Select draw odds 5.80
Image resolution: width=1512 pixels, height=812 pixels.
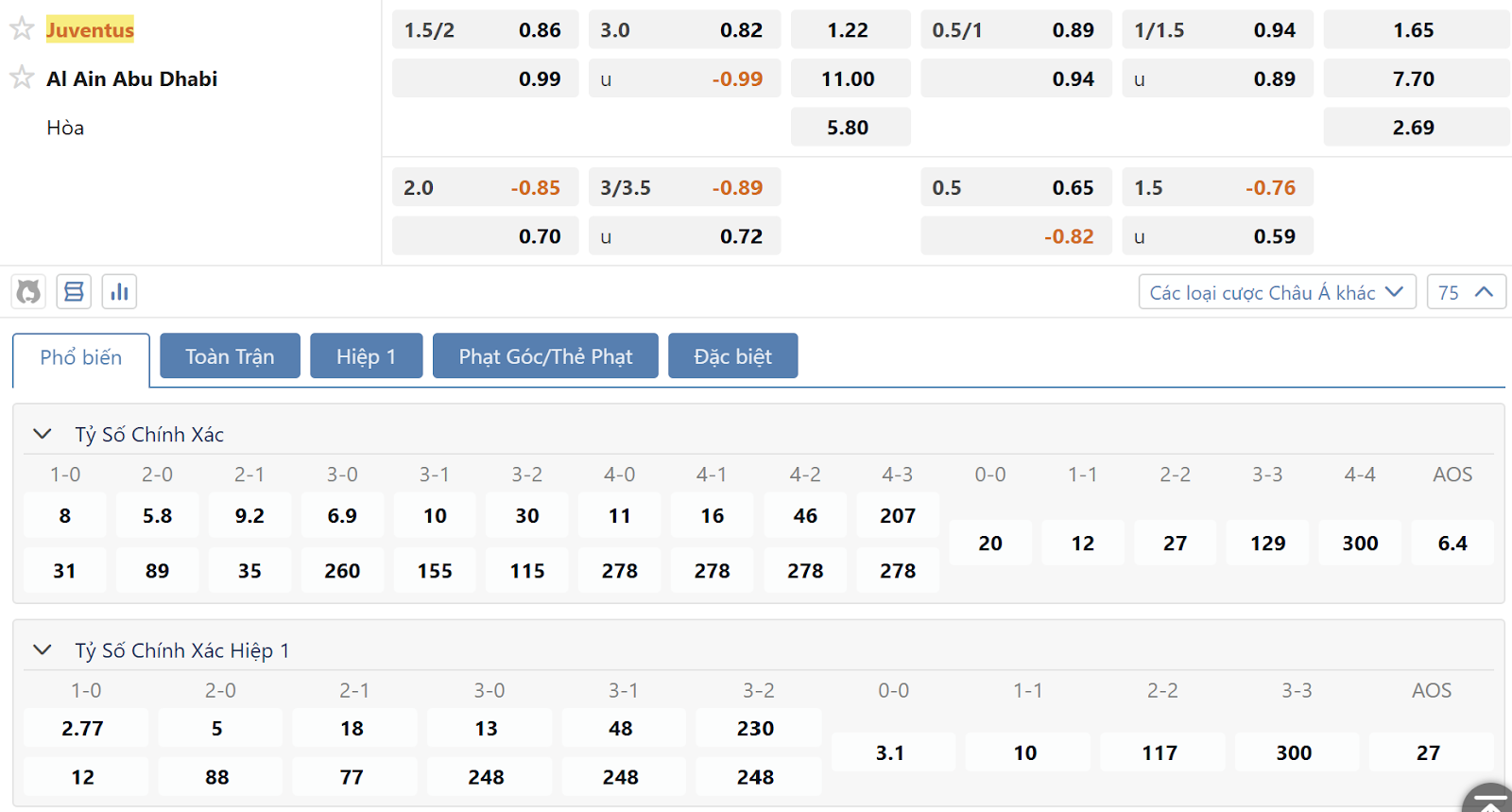tap(850, 128)
